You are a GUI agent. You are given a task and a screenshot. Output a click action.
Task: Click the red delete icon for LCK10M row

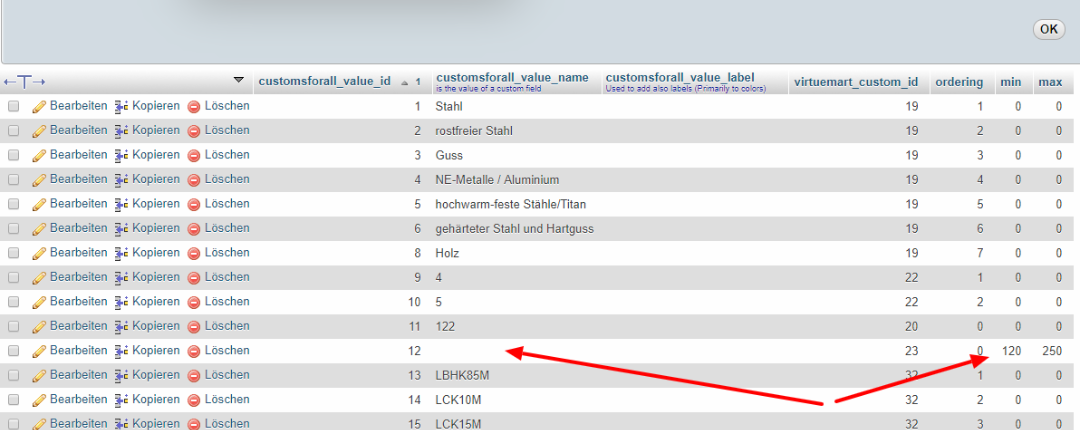[x=194, y=400]
